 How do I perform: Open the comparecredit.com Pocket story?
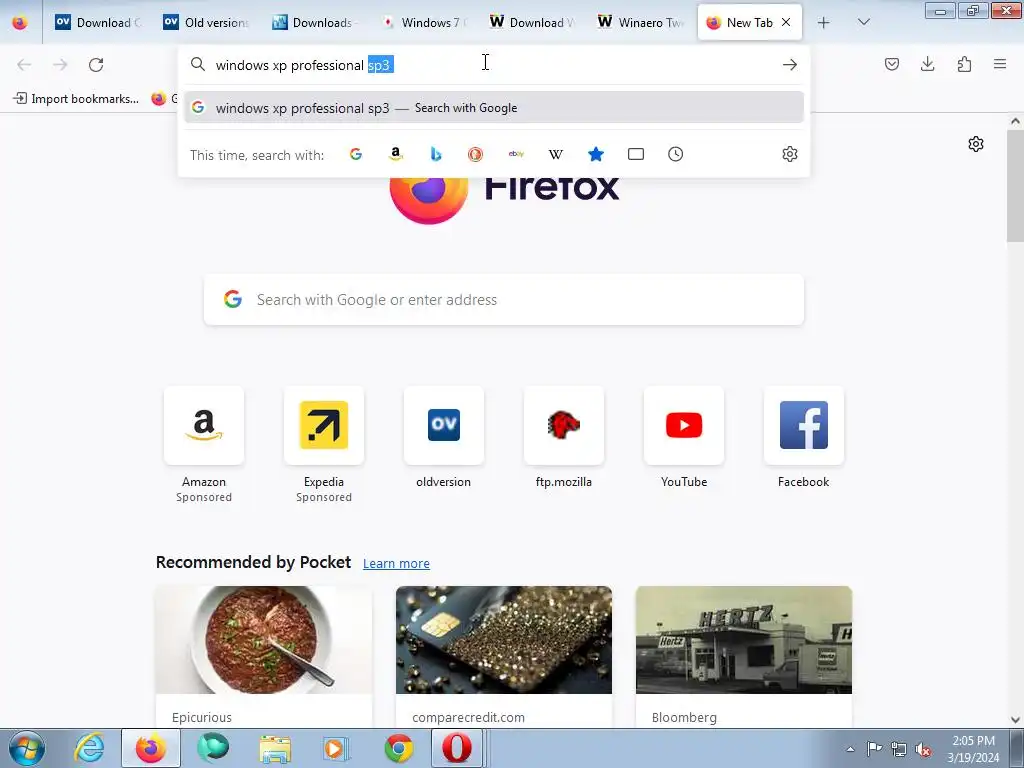(x=504, y=656)
